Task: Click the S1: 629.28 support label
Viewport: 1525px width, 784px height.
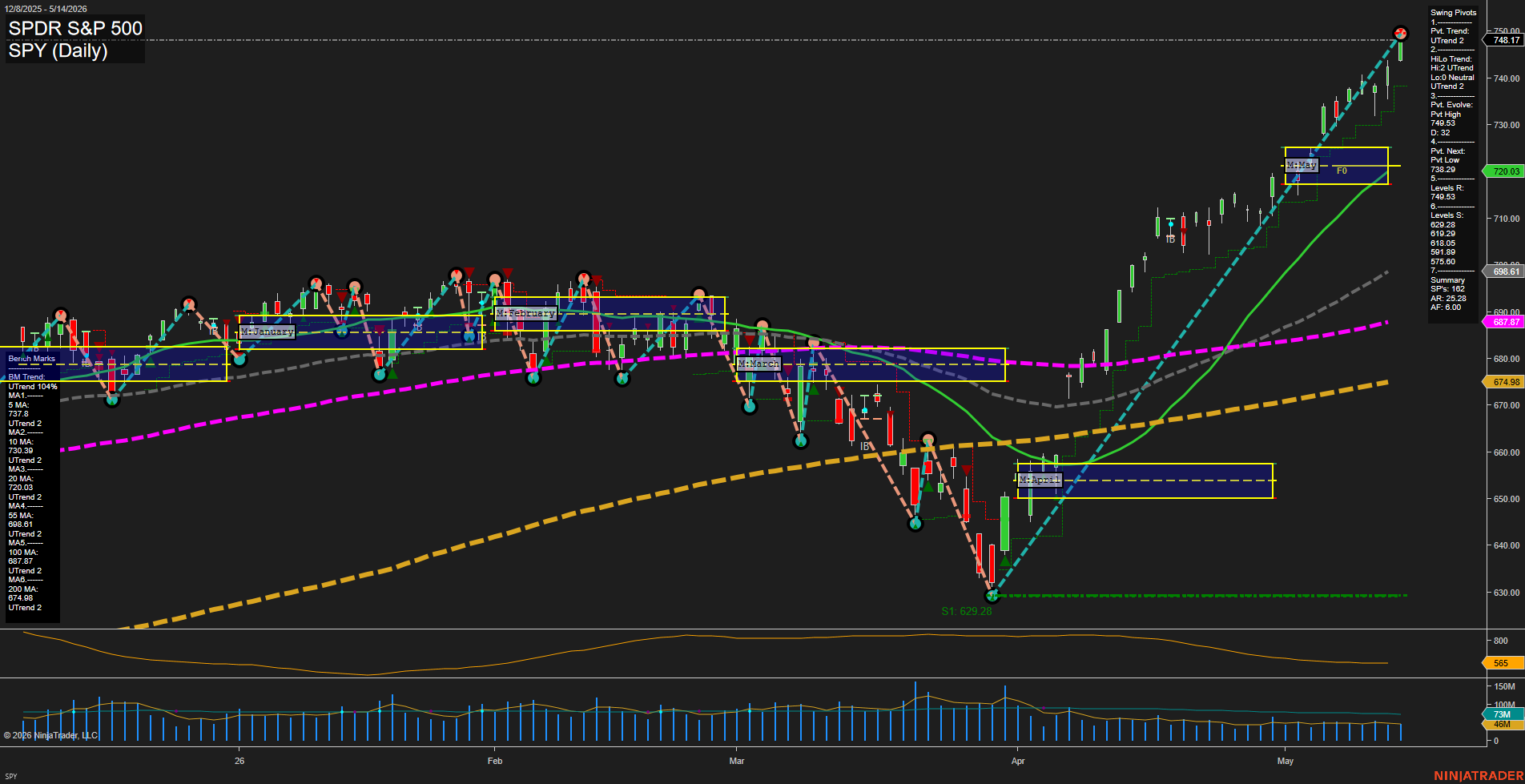Action: click(x=967, y=611)
